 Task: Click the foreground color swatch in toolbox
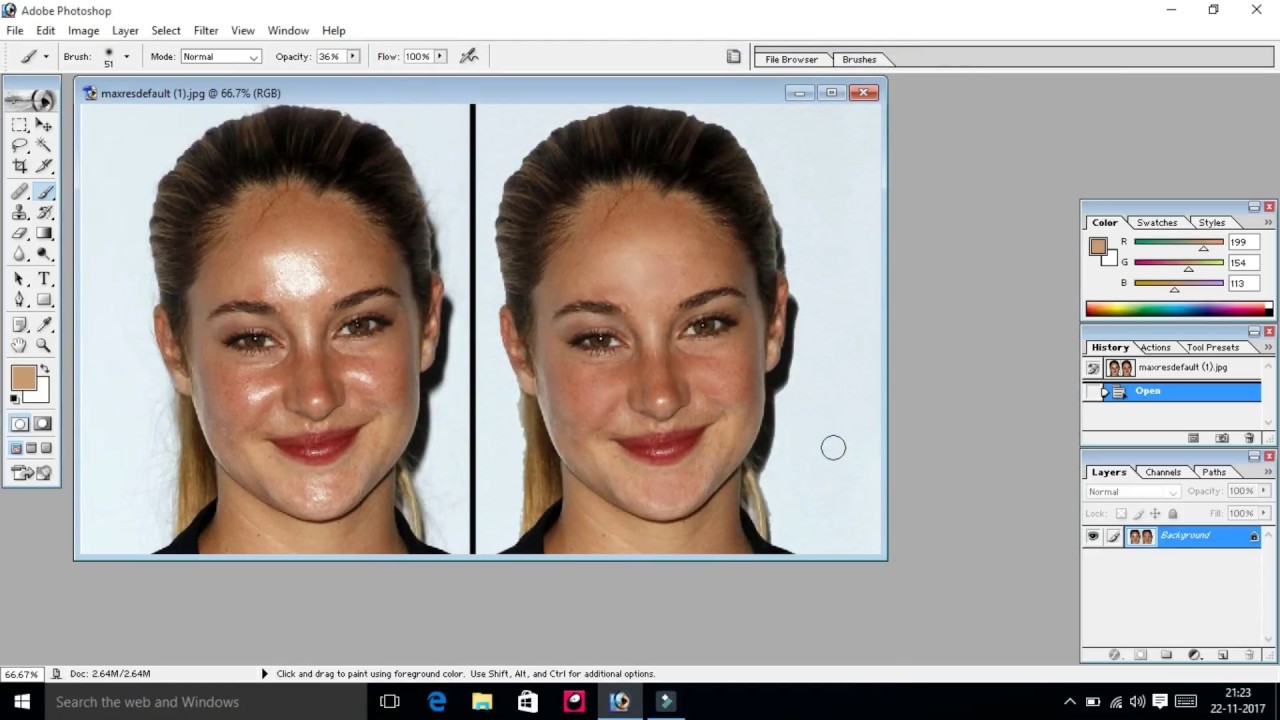23,379
